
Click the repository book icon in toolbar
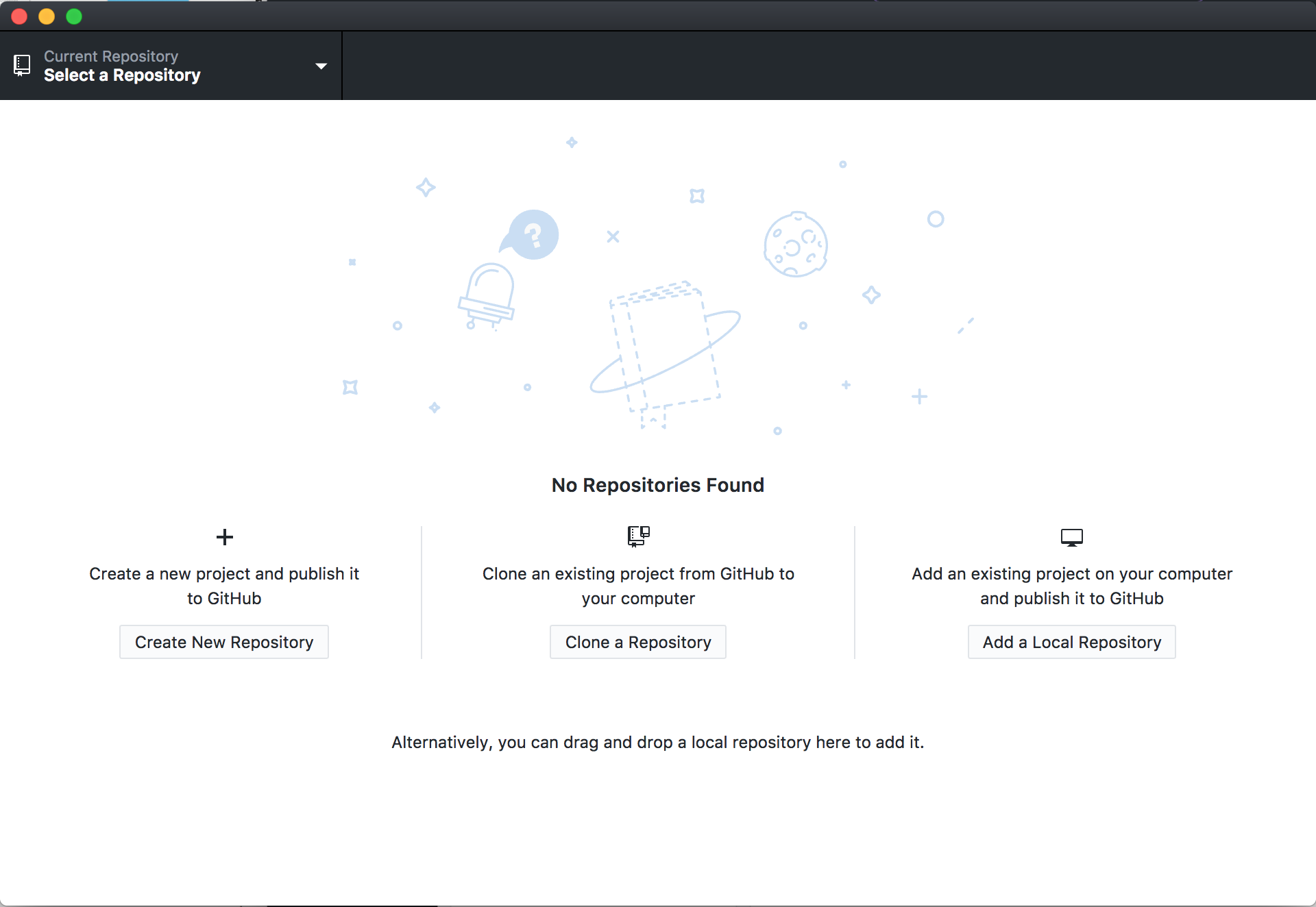tap(22, 66)
